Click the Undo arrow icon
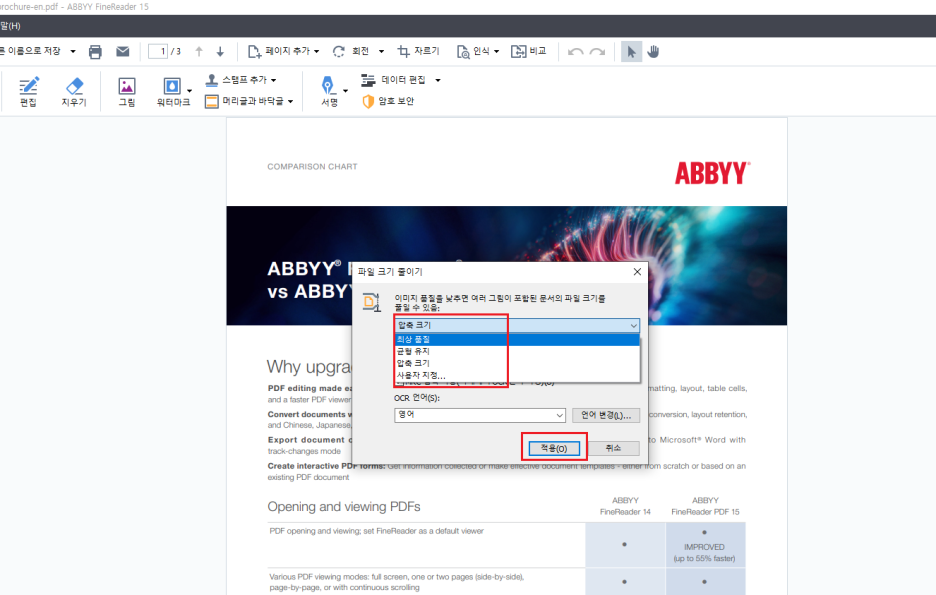The height and width of the screenshot is (595, 936). pyautogui.click(x=575, y=52)
